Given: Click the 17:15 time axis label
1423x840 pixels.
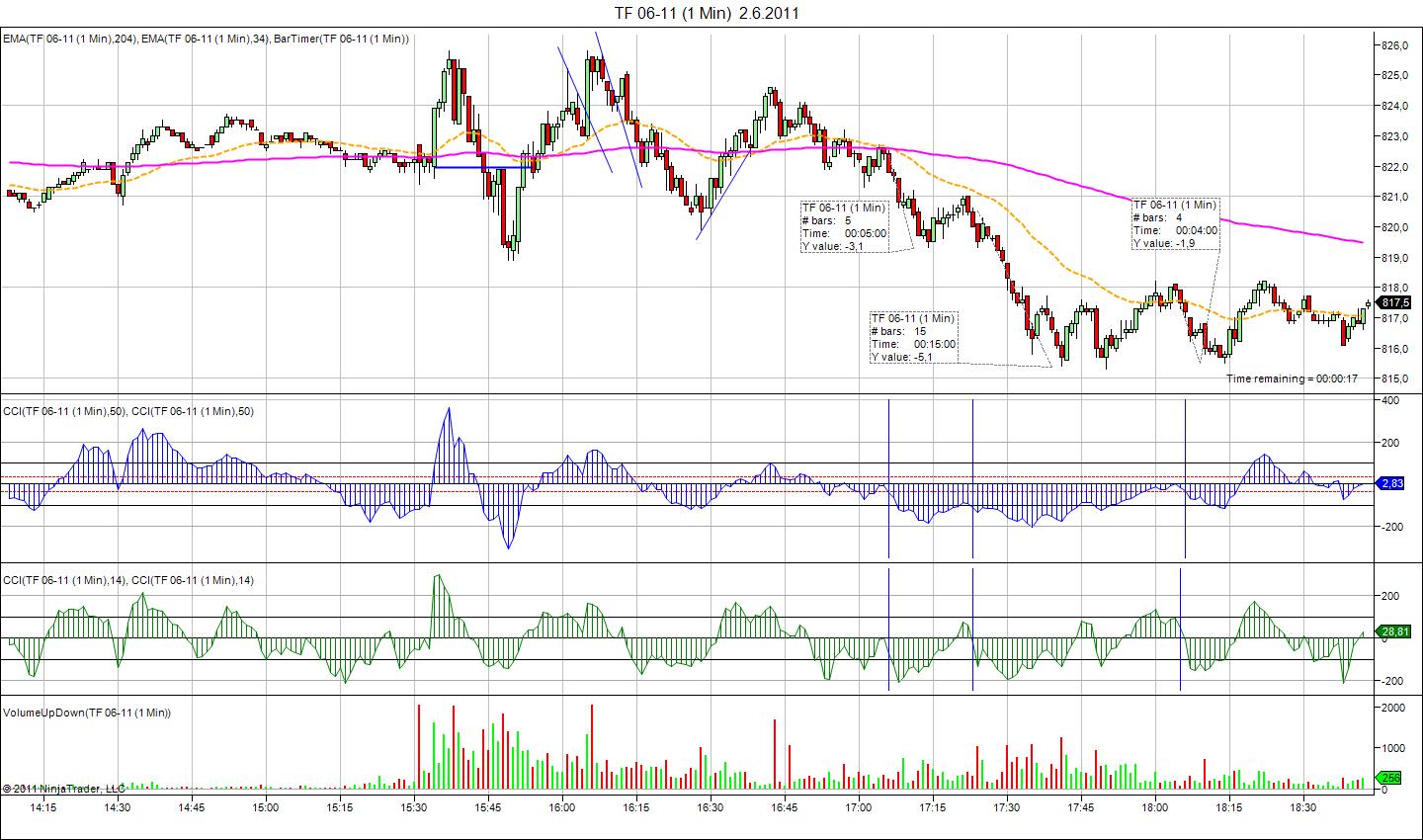Looking at the screenshot, I should [x=933, y=807].
